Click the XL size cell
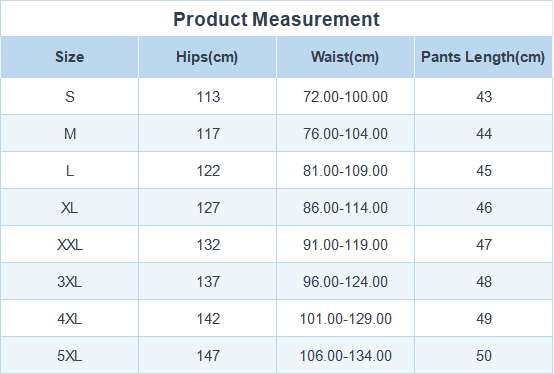554x374 pixels. [70, 208]
